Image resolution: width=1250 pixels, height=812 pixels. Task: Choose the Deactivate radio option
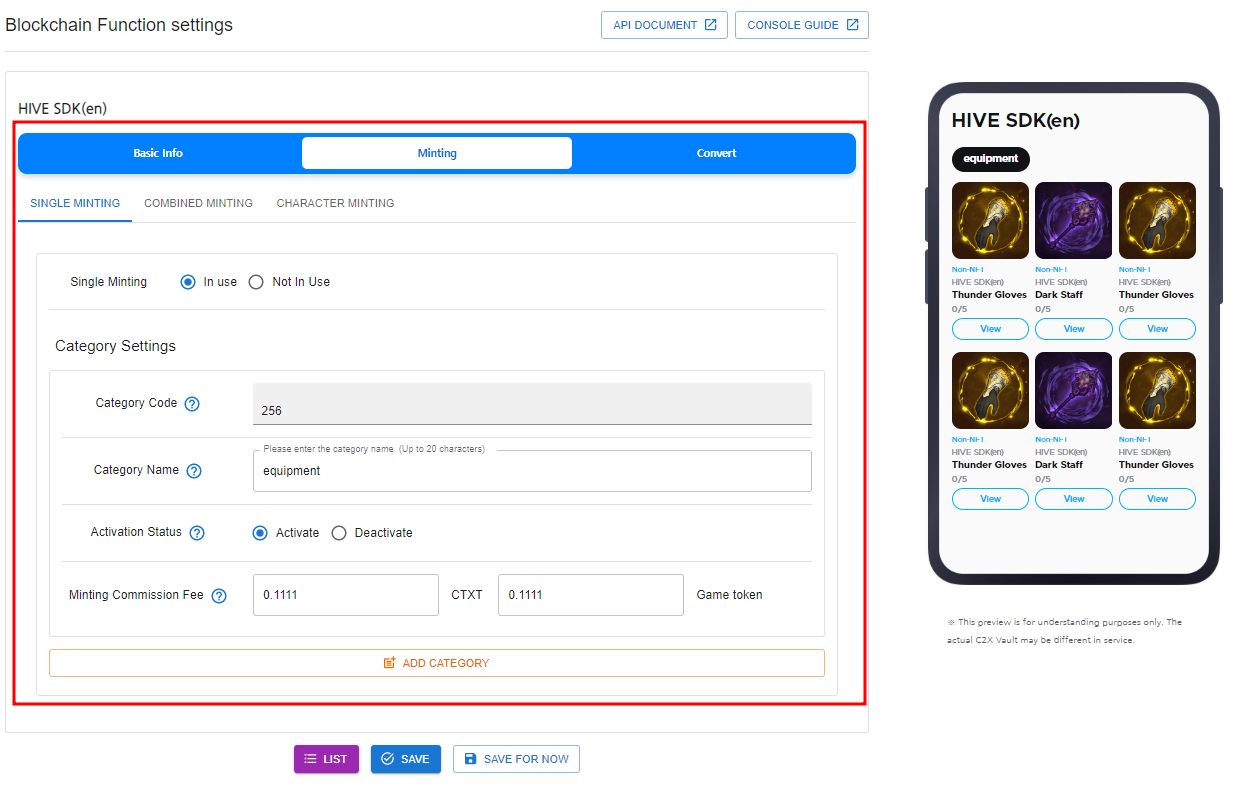pyautogui.click(x=339, y=533)
